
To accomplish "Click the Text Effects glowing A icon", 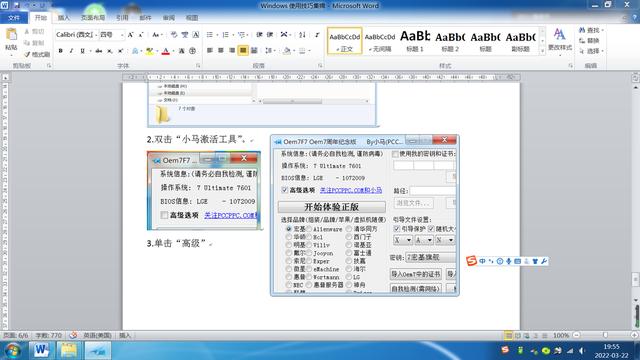I will click(x=135, y=51).
